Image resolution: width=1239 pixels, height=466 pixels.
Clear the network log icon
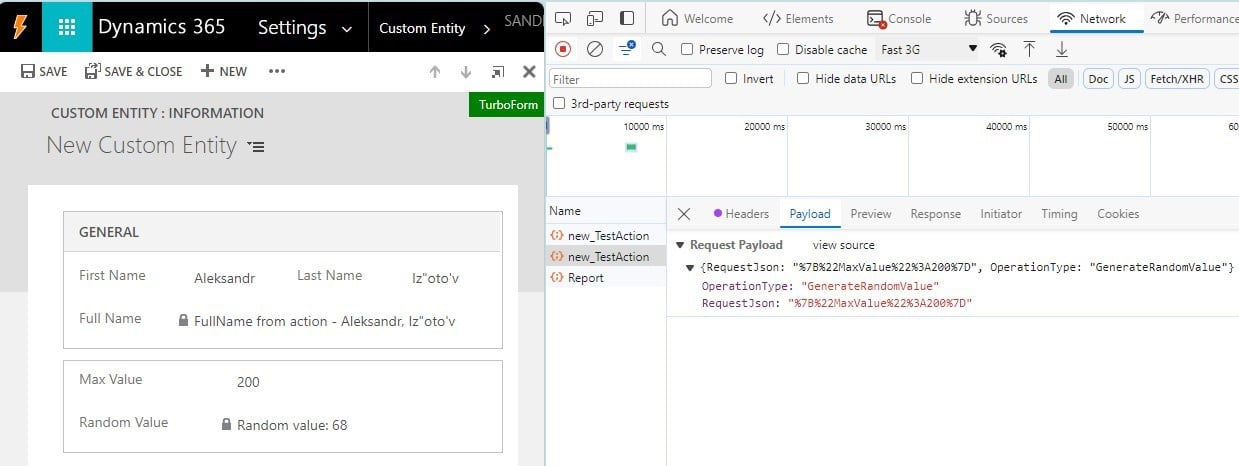(x=595, y=49)
